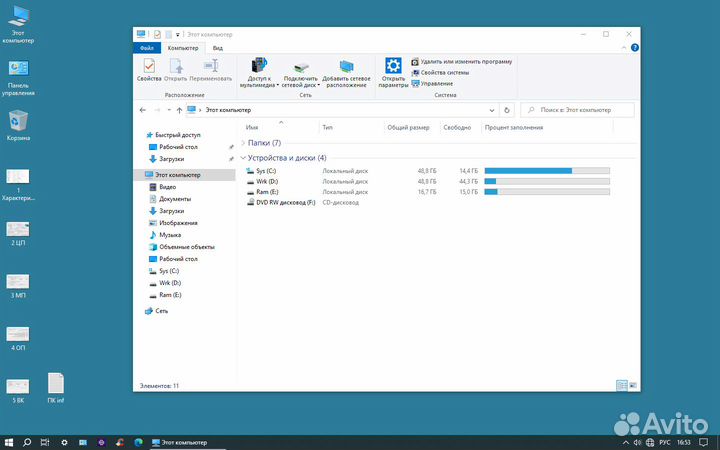Click the Поиск search field
The height and width of the screenshot is (450, 720).
pos(578,110)
